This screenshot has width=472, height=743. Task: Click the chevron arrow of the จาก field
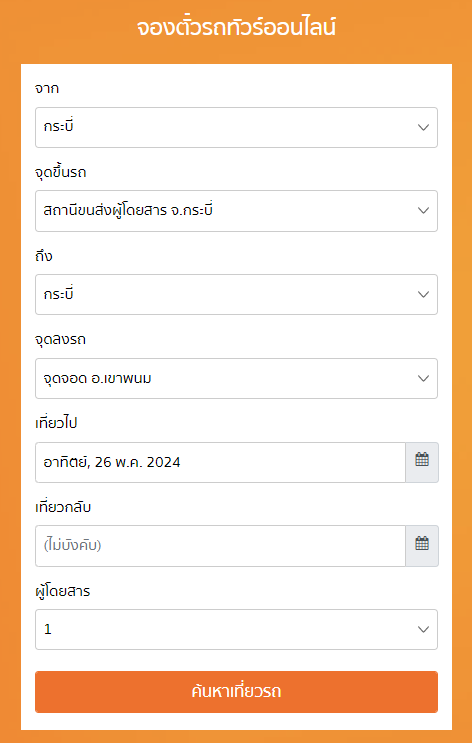pos(423,127)
